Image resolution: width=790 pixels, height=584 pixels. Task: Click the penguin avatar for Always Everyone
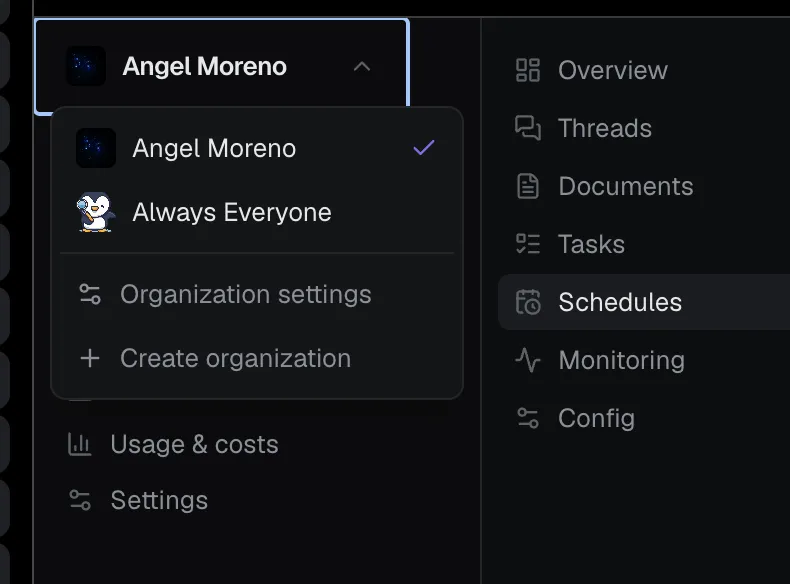[x=96, y=212]
